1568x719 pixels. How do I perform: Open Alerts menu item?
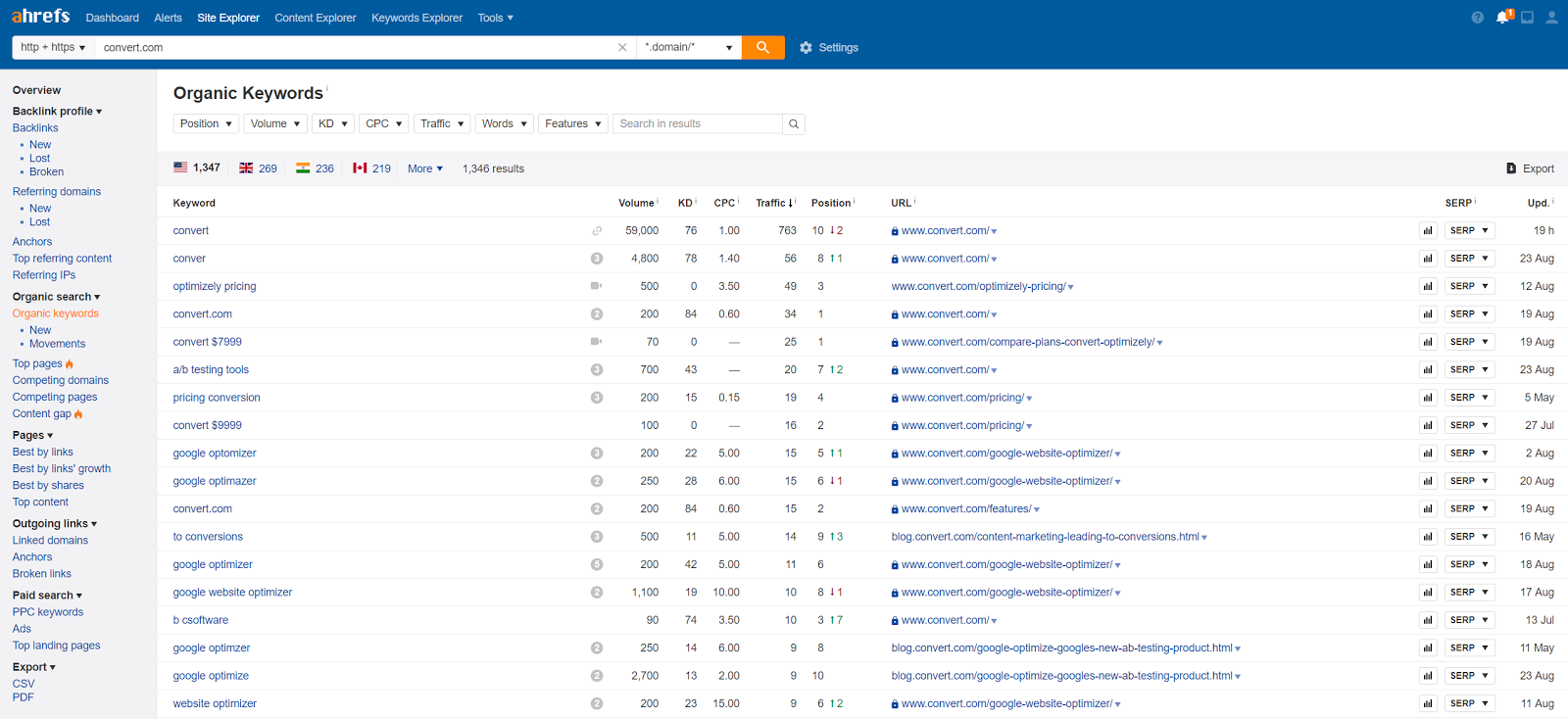point(168,18)
